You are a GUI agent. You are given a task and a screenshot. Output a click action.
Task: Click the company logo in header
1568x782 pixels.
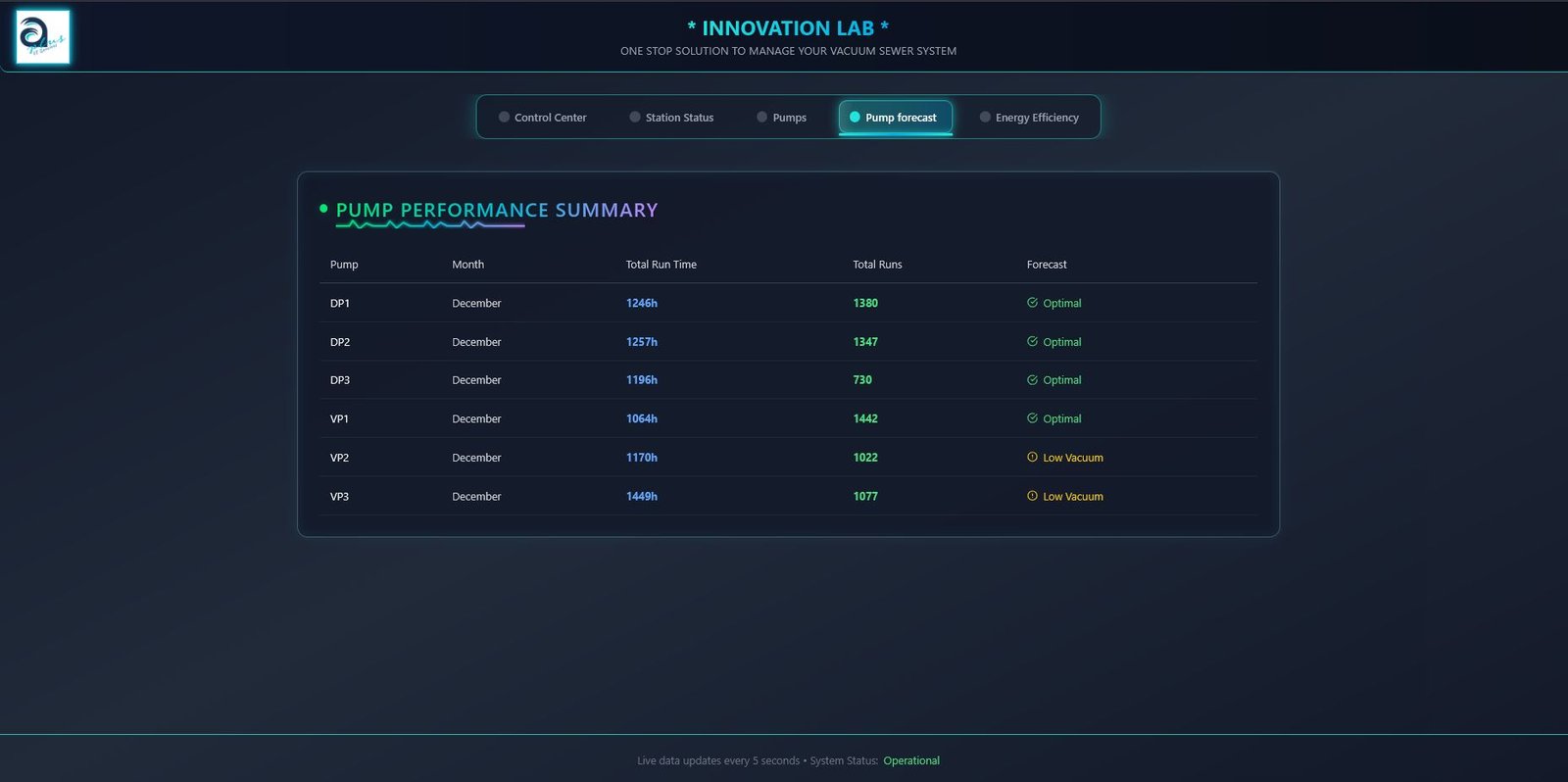click(43, 37)
